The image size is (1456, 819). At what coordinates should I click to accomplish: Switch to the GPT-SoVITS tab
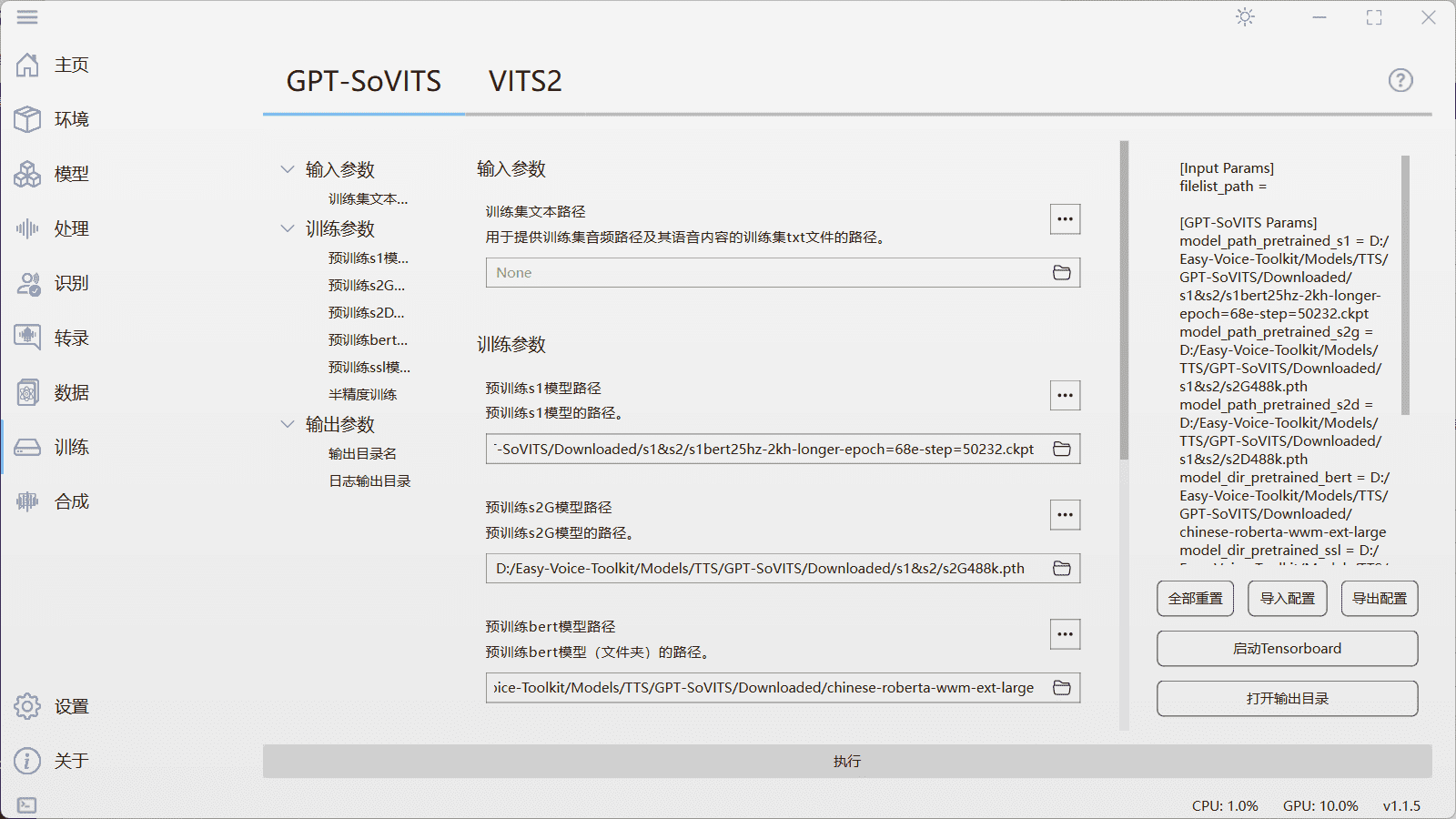point(363,81)
